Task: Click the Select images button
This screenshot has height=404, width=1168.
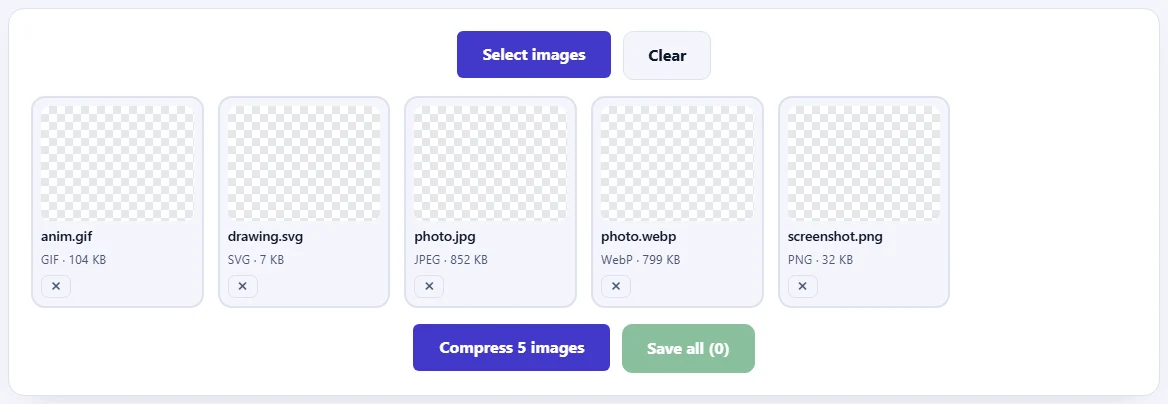Action: pos(534,54)
